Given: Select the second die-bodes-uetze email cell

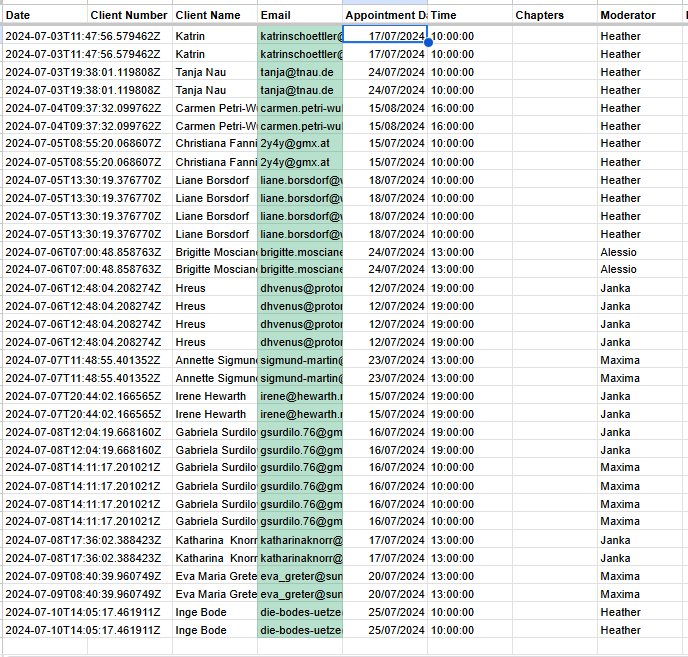Looking at the screenshot, I should click(300, 630).
